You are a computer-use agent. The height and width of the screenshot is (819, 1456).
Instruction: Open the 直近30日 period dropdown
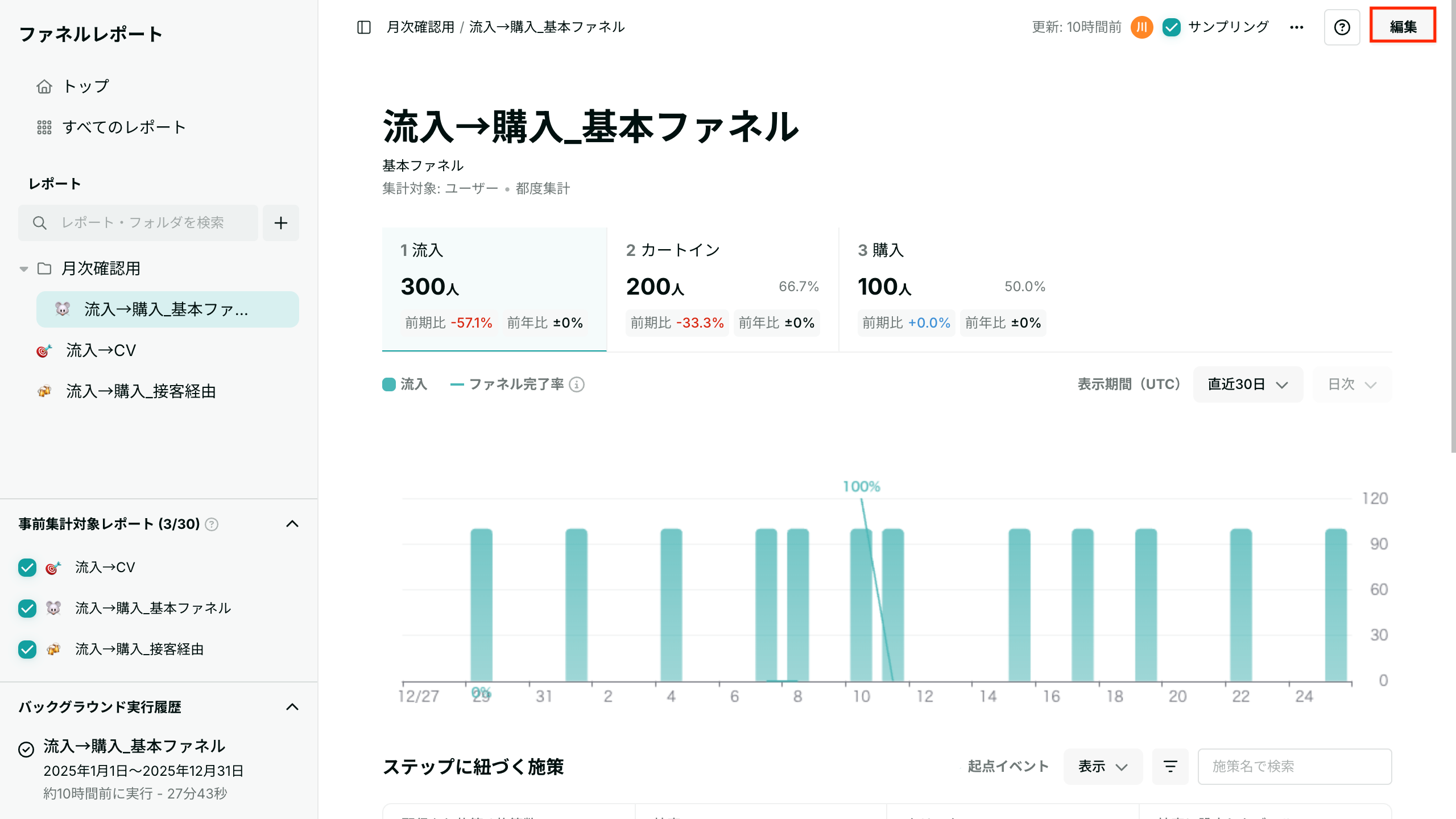[x=1248, y=384]
